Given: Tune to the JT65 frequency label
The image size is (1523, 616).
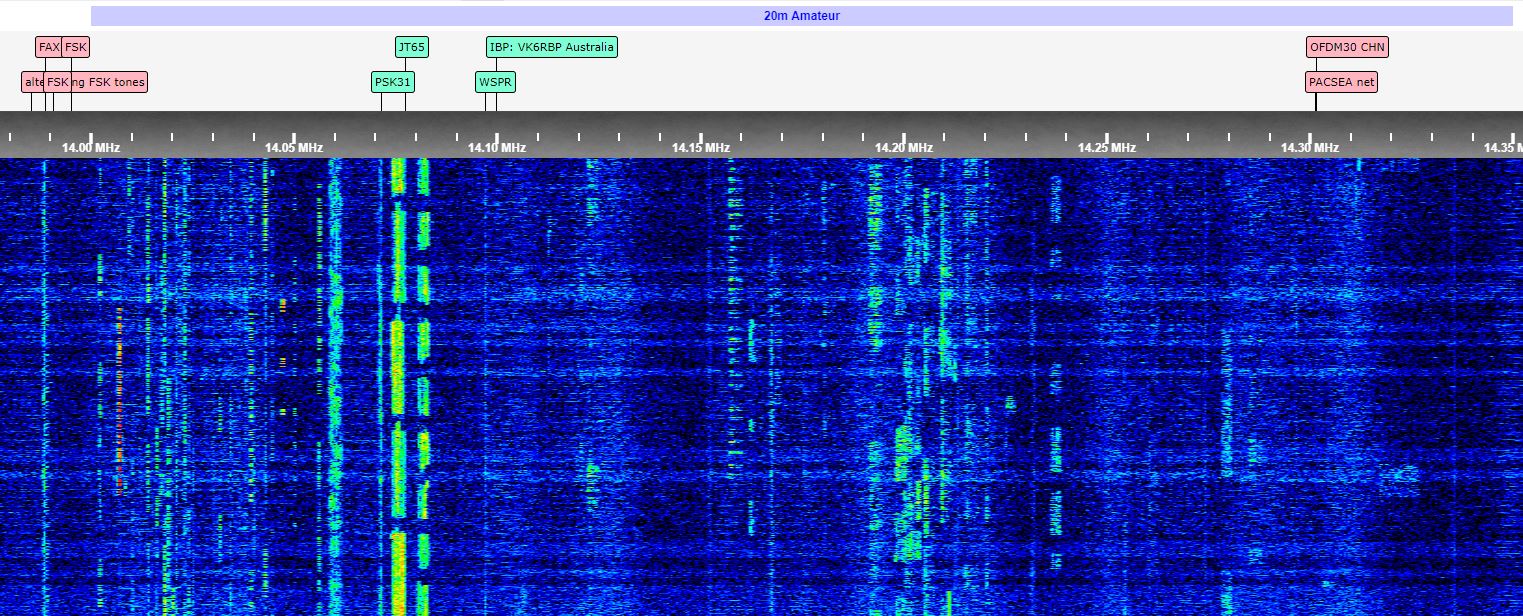Looking at the screenshot, I should coord(411,47).
